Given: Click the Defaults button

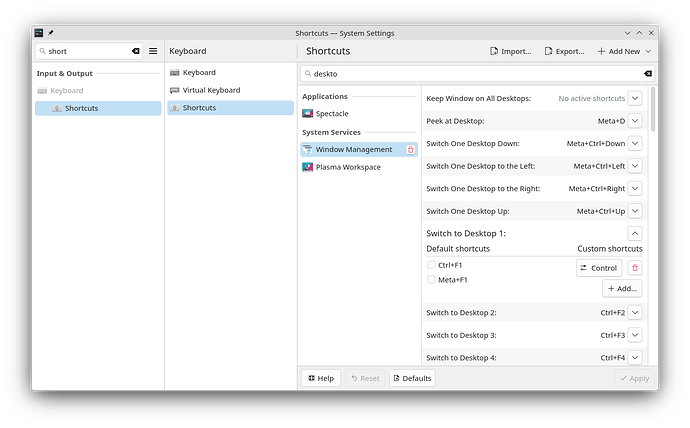Looking at the screenshot, I should tap(412, 378).
